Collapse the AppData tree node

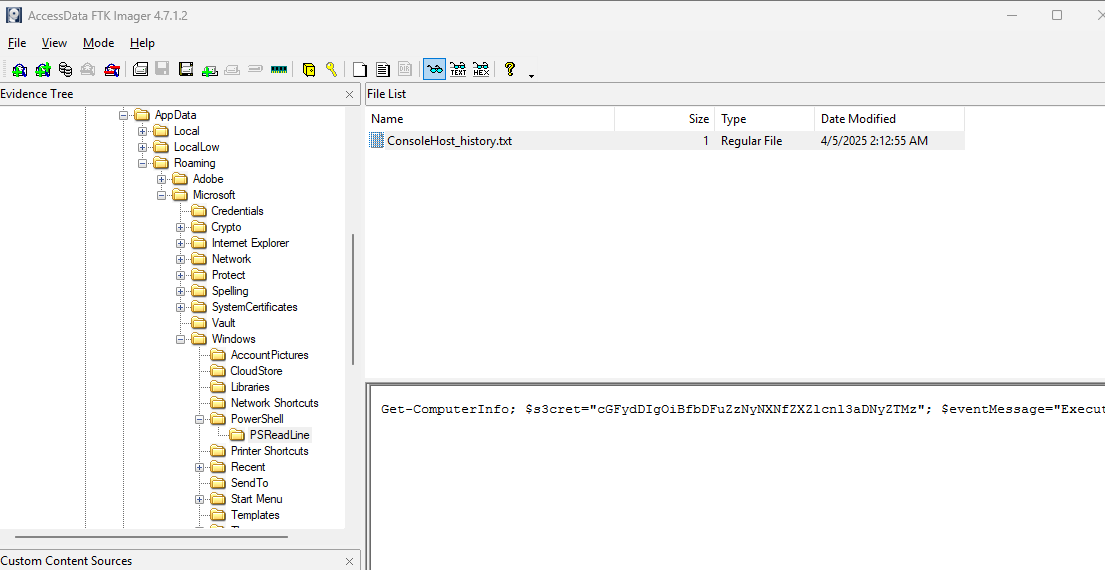click(123, 115)
